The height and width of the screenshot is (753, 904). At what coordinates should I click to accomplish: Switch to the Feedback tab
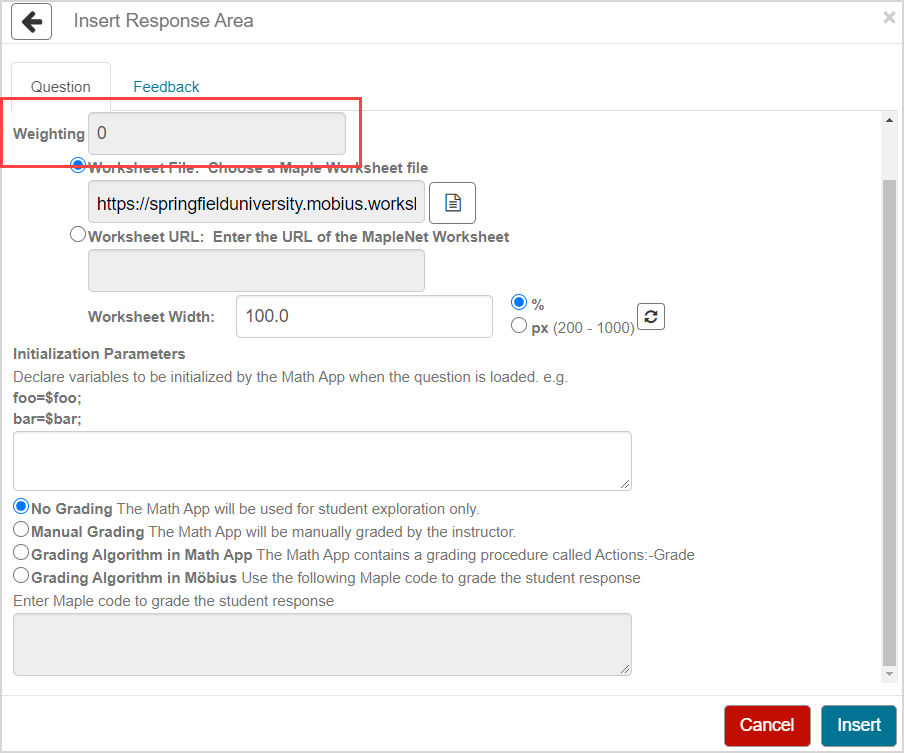[166, 87]
